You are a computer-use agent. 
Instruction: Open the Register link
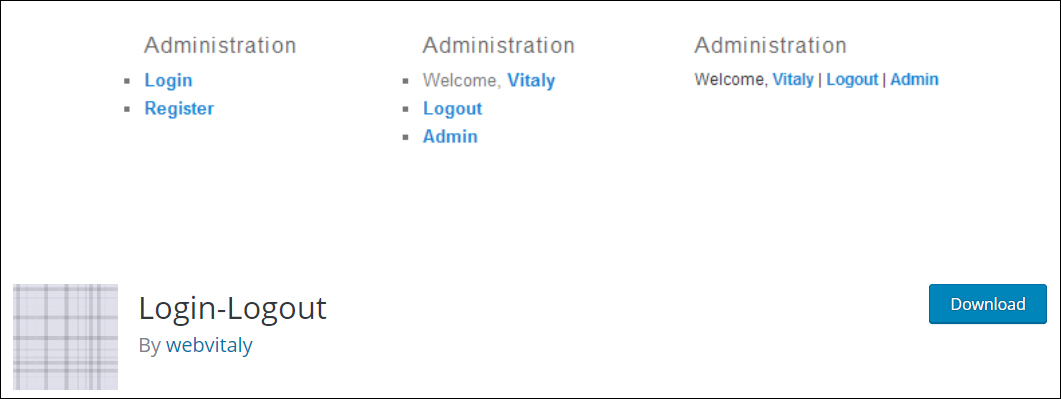pyautogui.click(x=179, y=108)
